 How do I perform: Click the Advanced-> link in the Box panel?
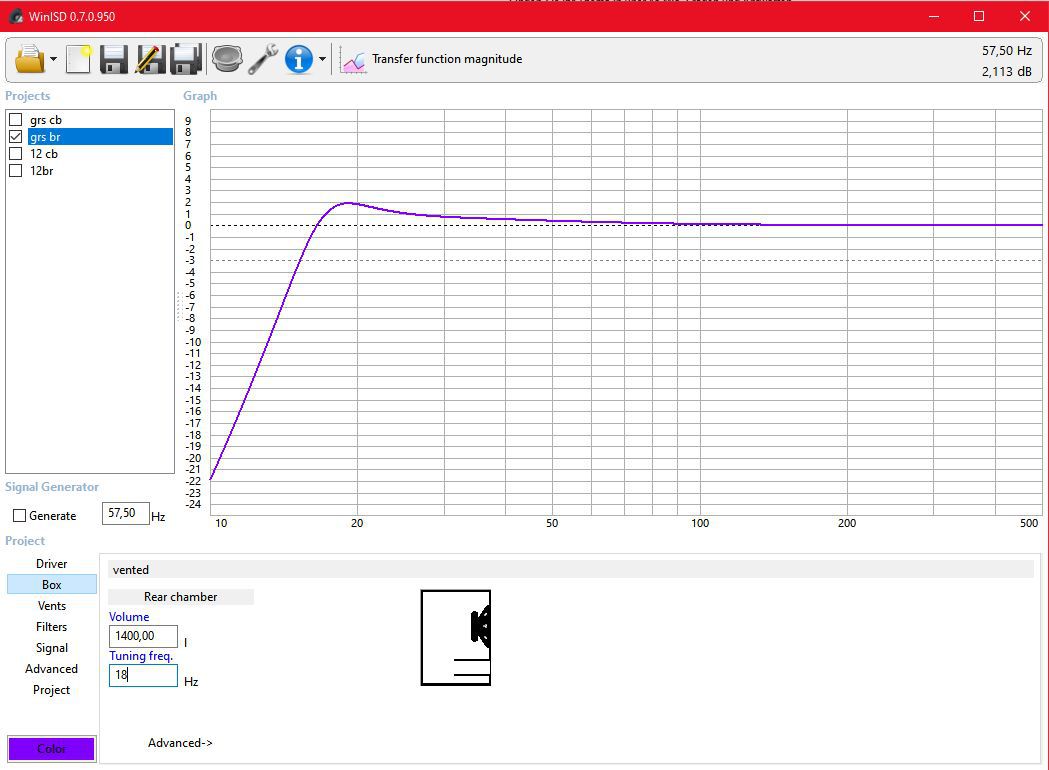(180, 743)
